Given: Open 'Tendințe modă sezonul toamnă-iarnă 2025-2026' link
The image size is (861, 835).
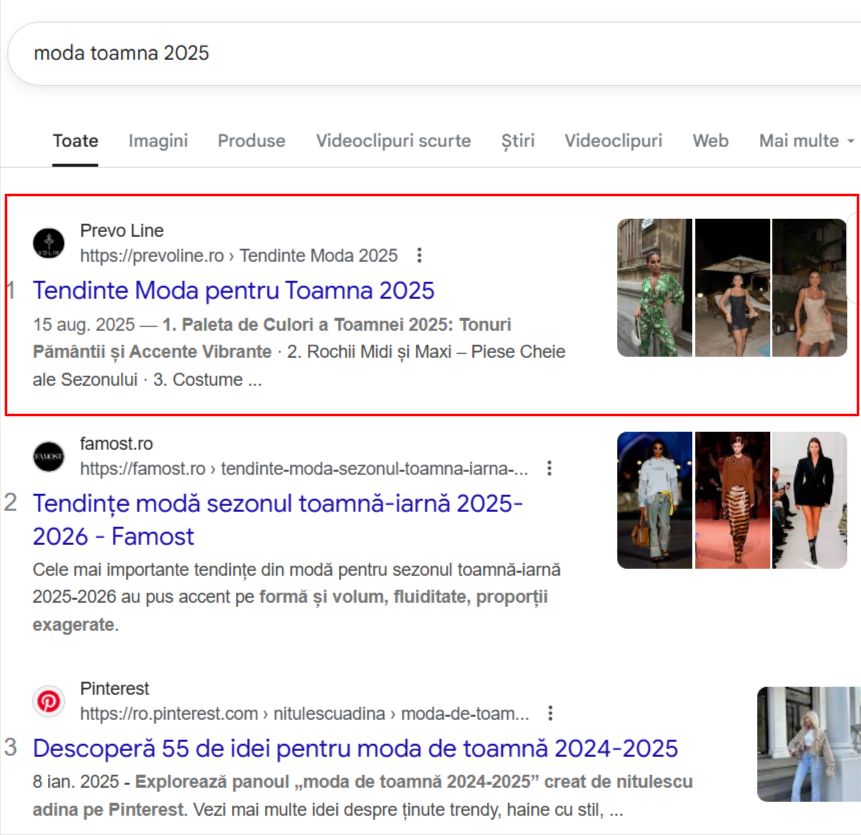Looking at the screenshot, I should click(x=277, y=520).
